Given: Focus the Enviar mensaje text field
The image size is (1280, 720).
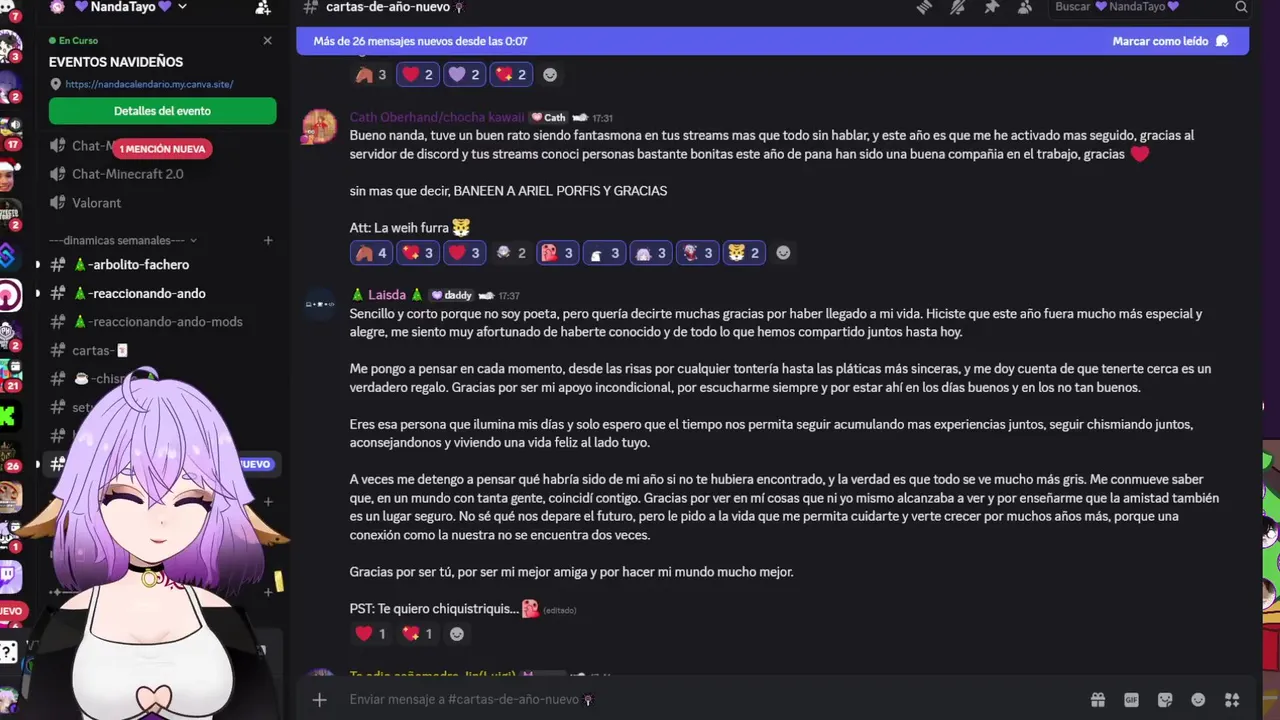Looking at the screenshot, I should (700, 700).
